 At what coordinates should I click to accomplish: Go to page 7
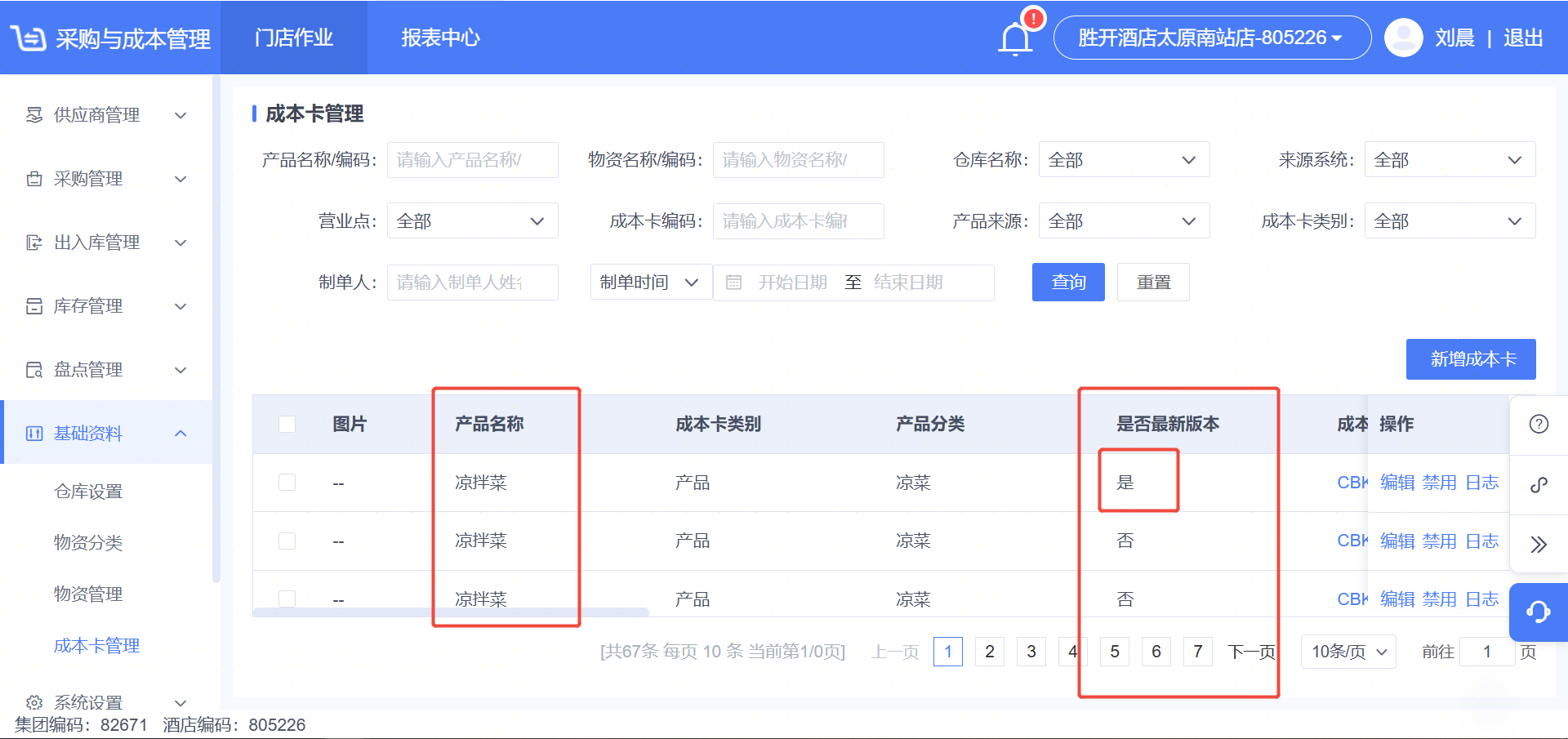coord(1198,652)
